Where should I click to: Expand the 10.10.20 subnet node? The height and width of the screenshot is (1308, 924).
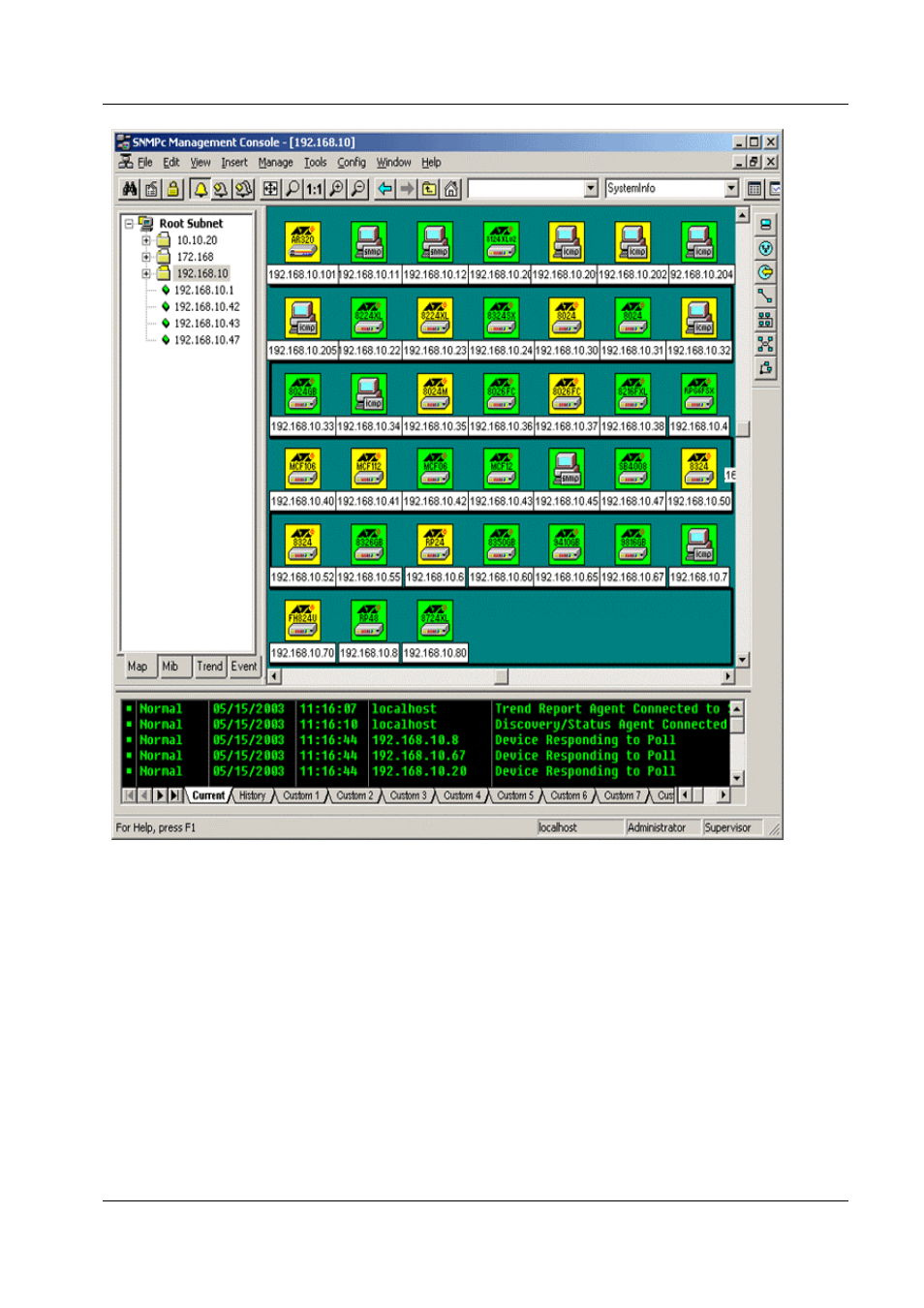[146, 240]
